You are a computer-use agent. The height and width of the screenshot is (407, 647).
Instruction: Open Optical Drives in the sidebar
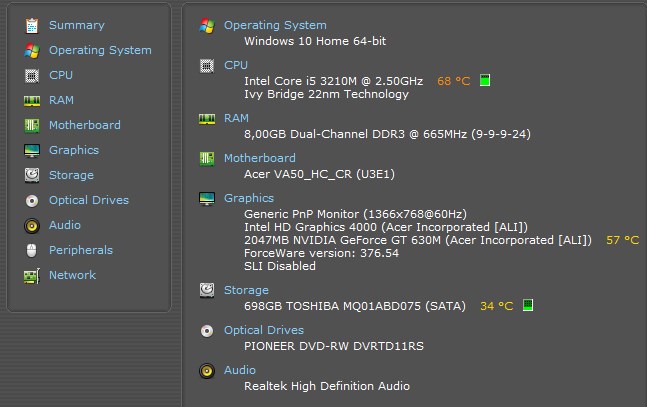click(x=89, y=200)
